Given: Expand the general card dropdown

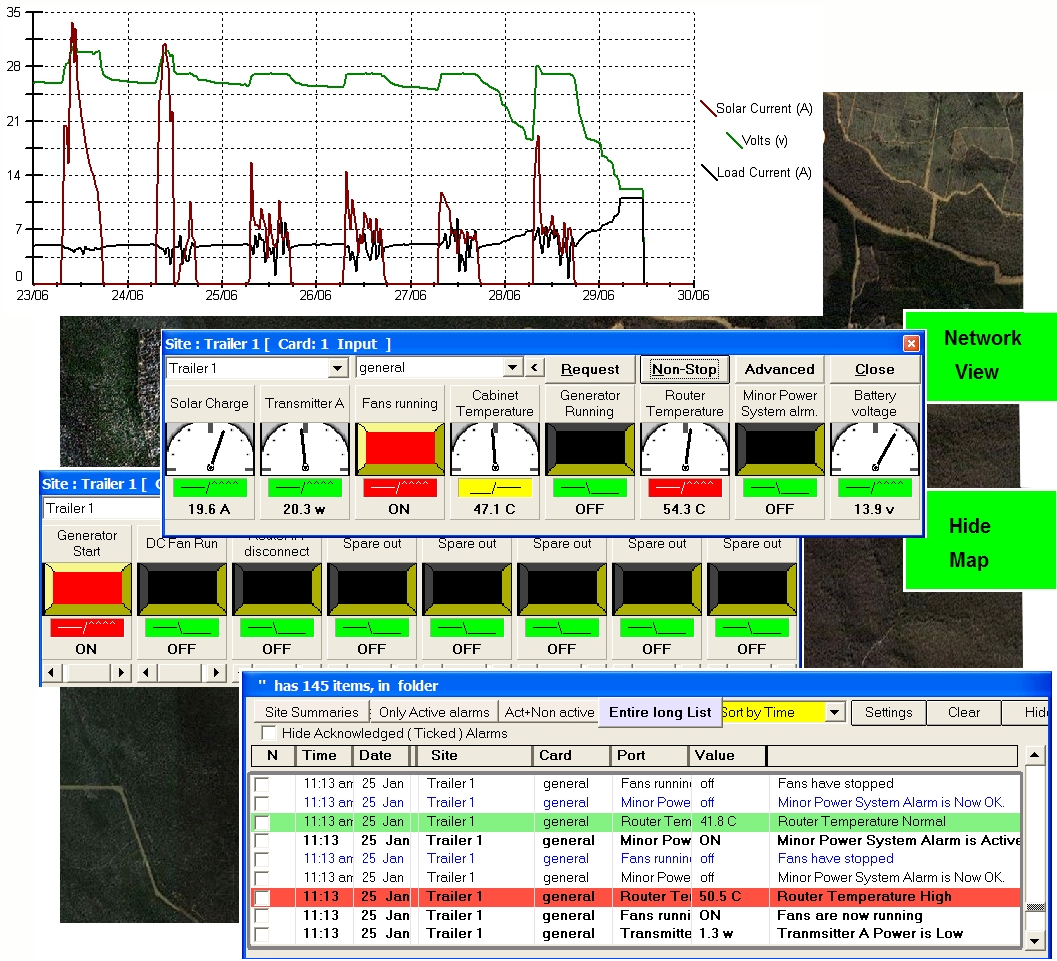Looking at the screenshot, I should pos(513,369).
